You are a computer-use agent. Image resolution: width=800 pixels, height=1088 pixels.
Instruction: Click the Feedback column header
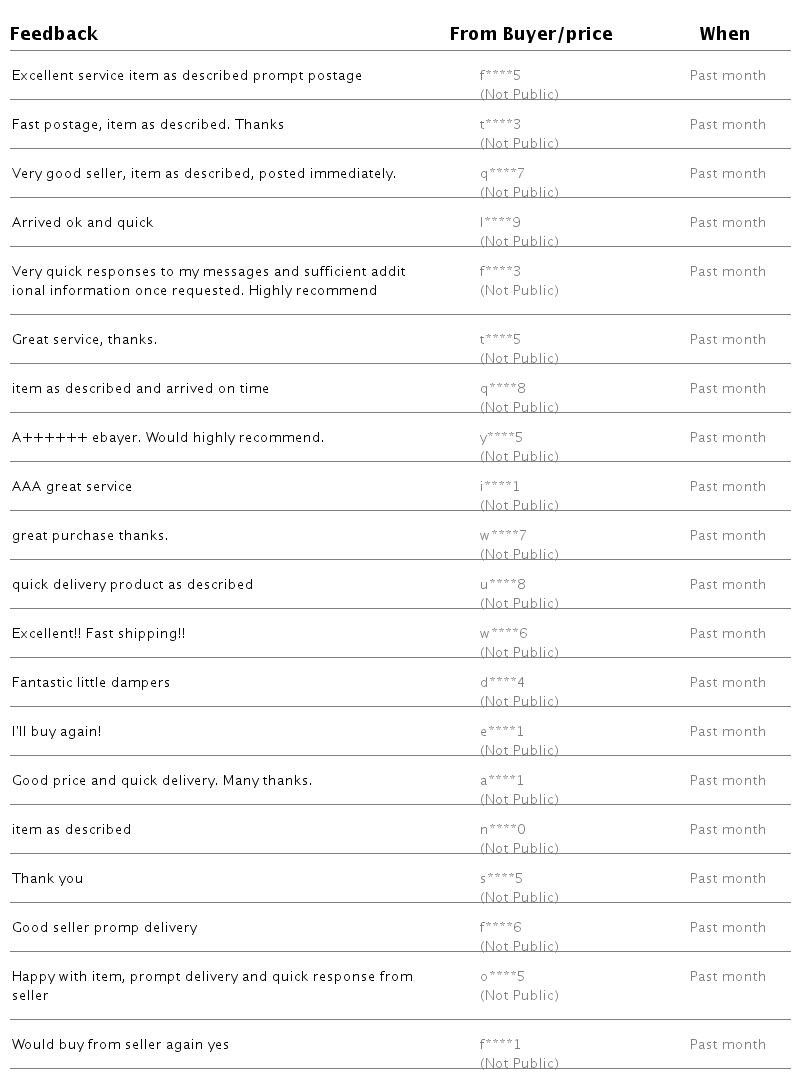click(x=54, y=34)
